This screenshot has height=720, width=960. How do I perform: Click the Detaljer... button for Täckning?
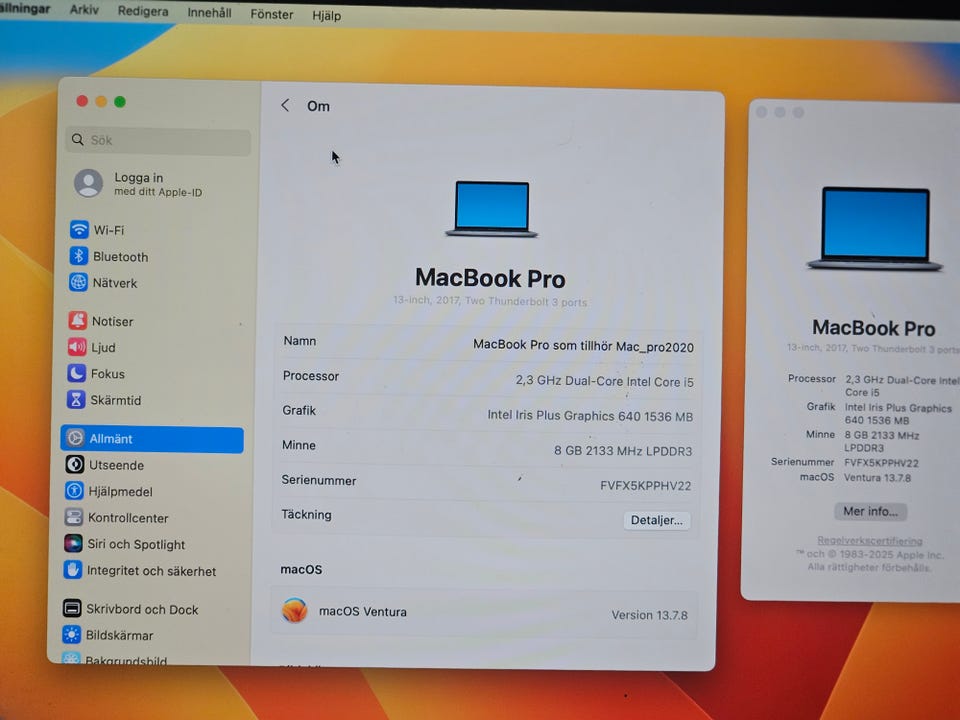pos(656,520)
